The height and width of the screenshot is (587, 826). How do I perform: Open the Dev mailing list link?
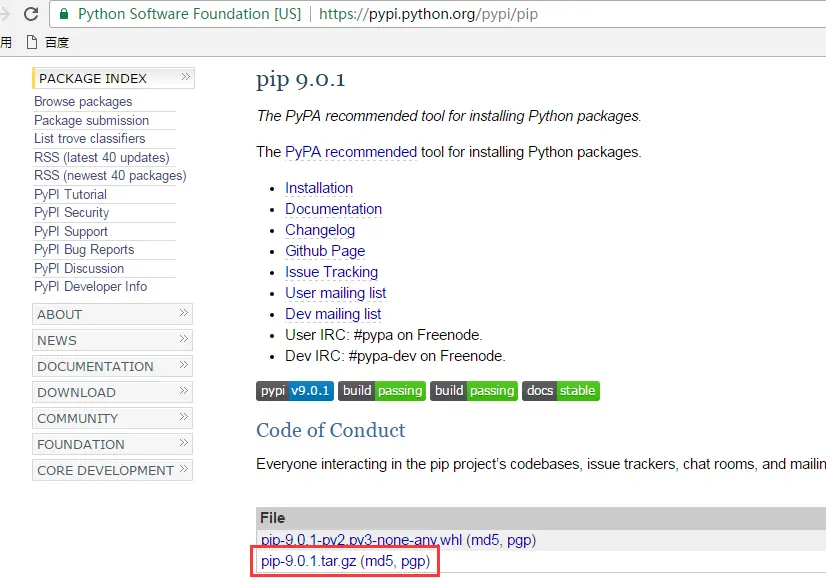pos(333,314)
